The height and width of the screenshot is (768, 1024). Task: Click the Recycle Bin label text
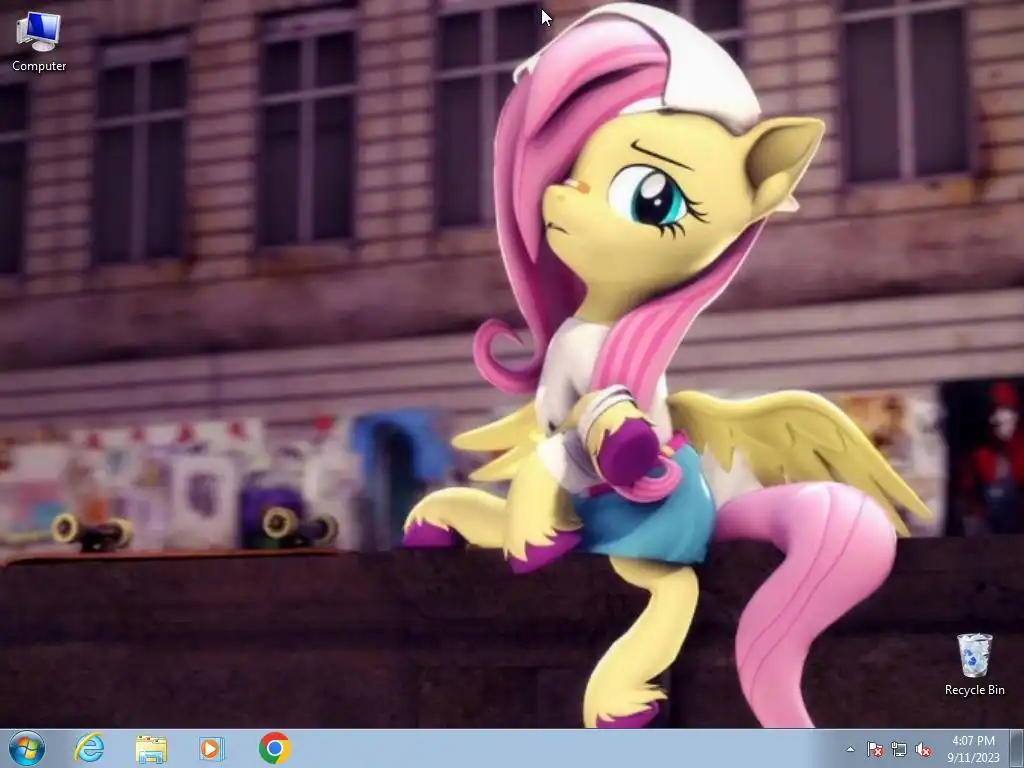click(974, 690)
